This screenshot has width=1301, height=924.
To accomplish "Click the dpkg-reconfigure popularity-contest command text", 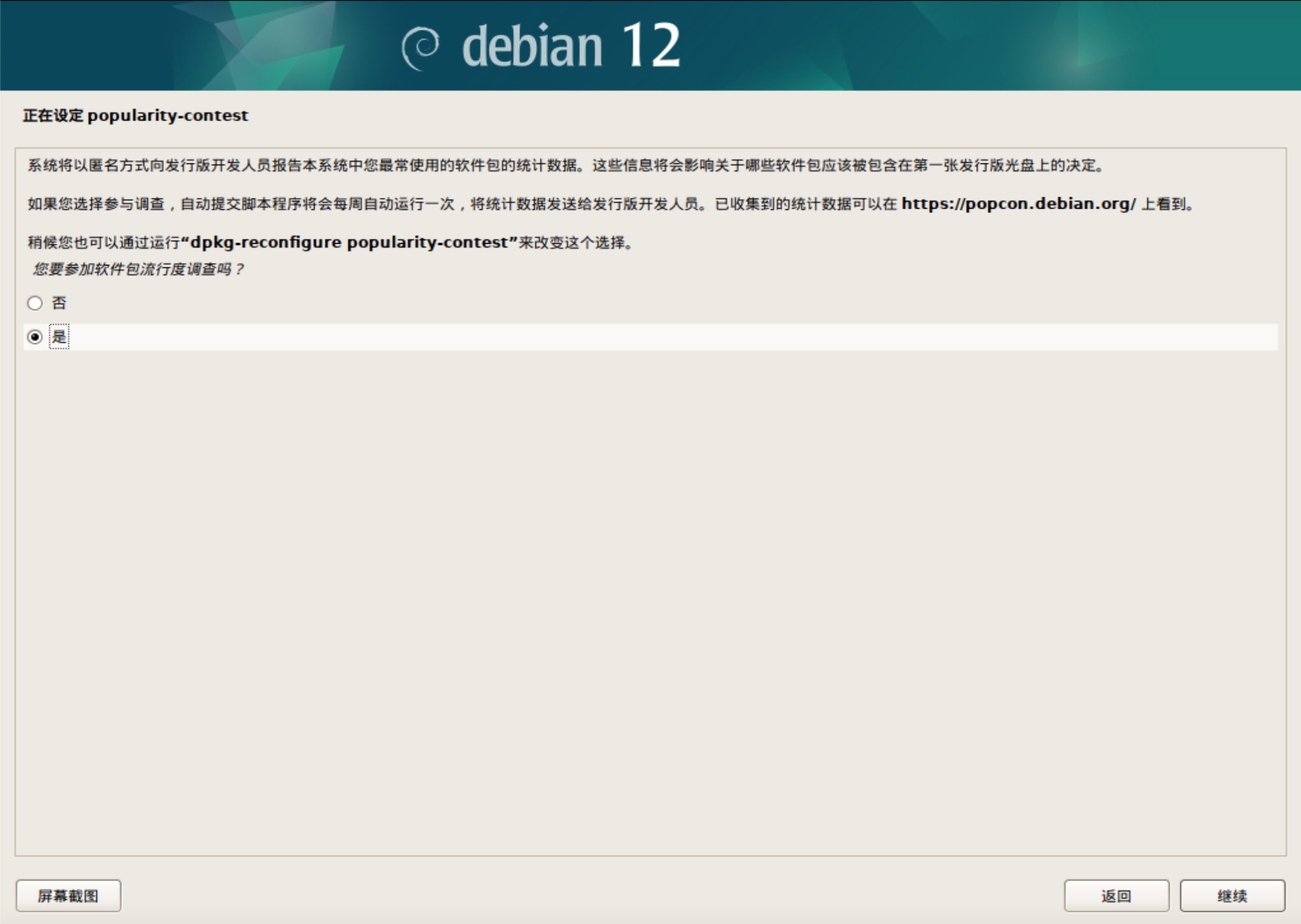I will click(349, 242).
